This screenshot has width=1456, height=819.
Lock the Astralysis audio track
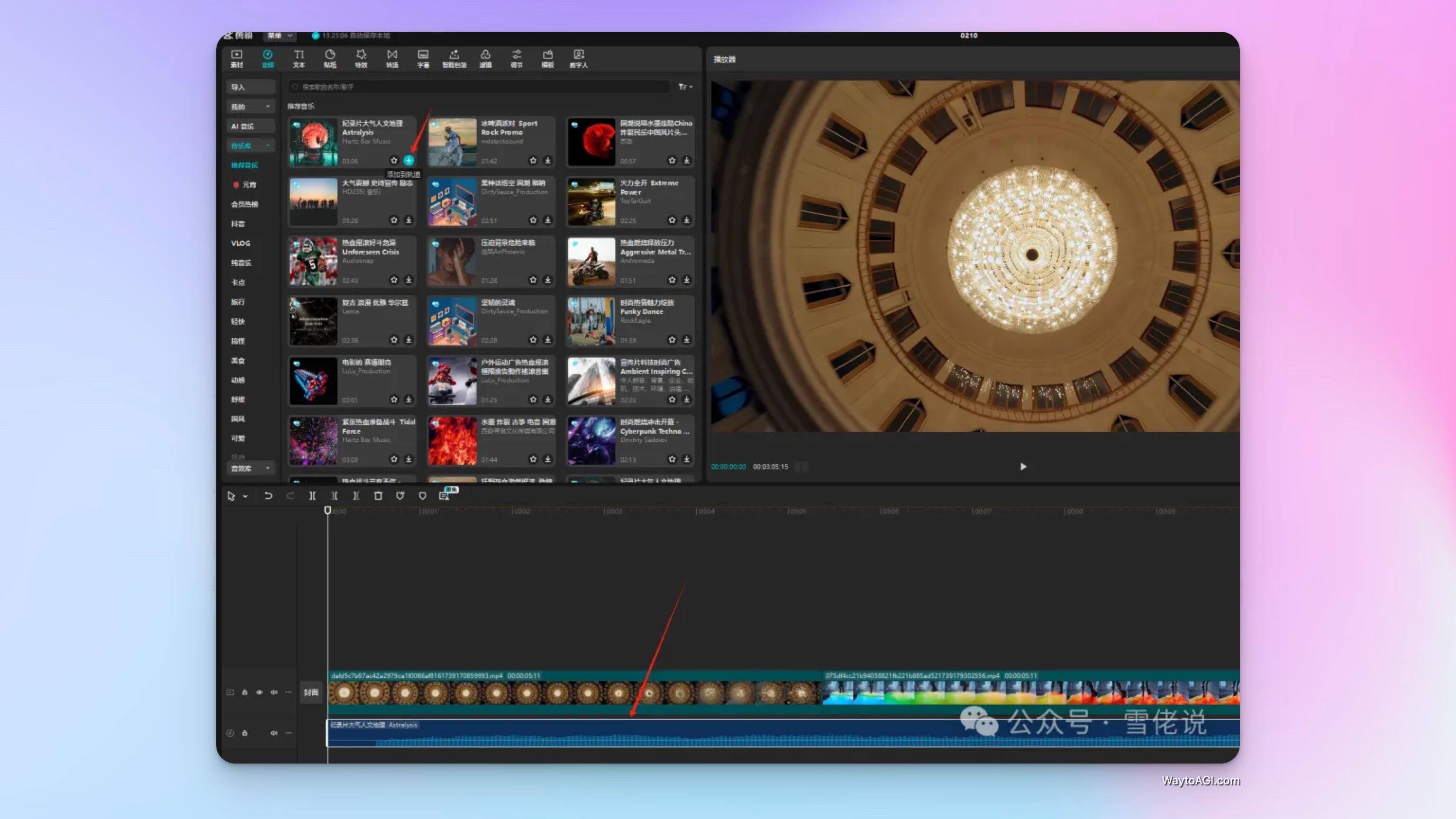click(245, 733)
